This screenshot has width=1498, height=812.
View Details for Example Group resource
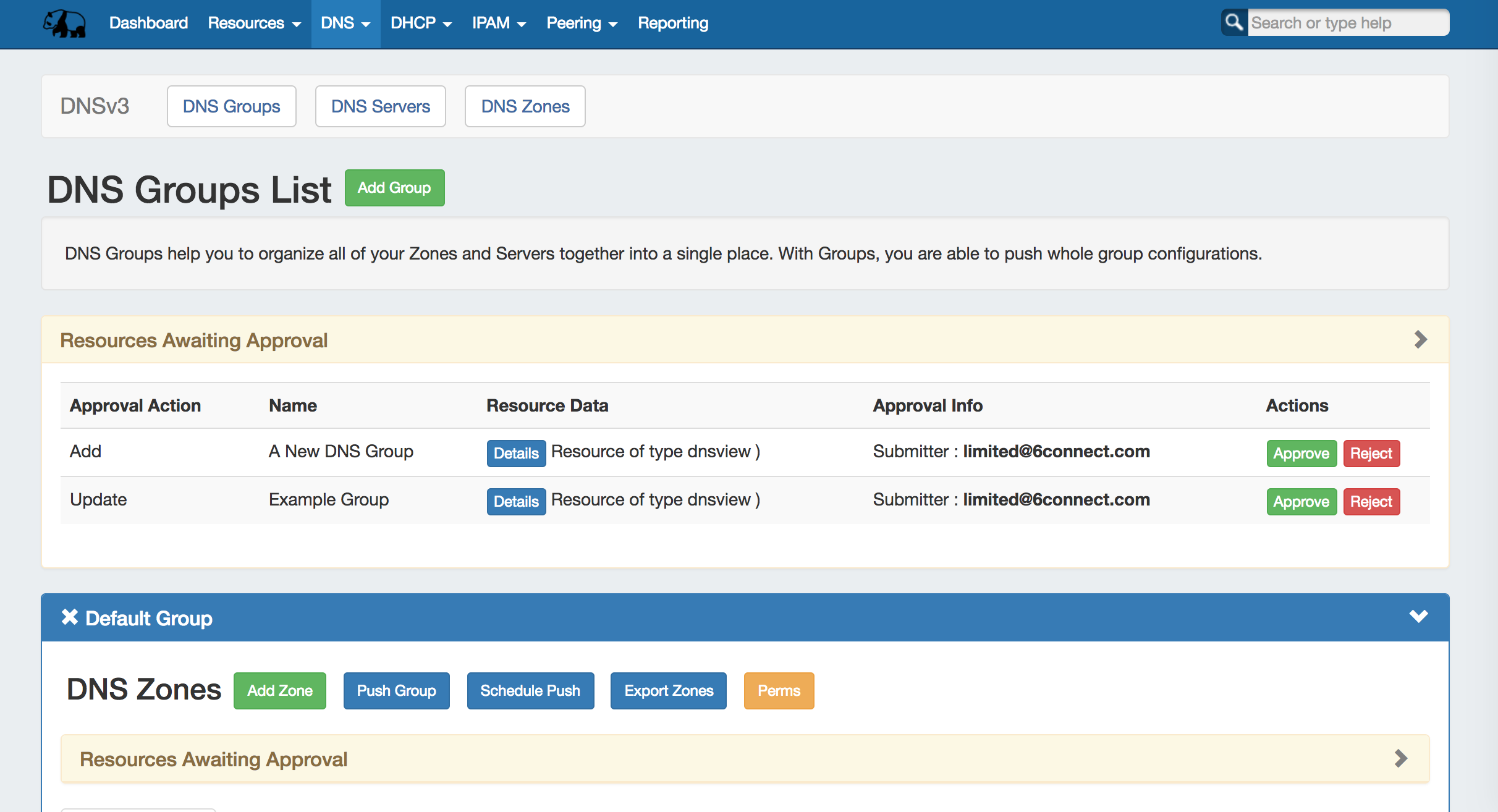point(516,502)
